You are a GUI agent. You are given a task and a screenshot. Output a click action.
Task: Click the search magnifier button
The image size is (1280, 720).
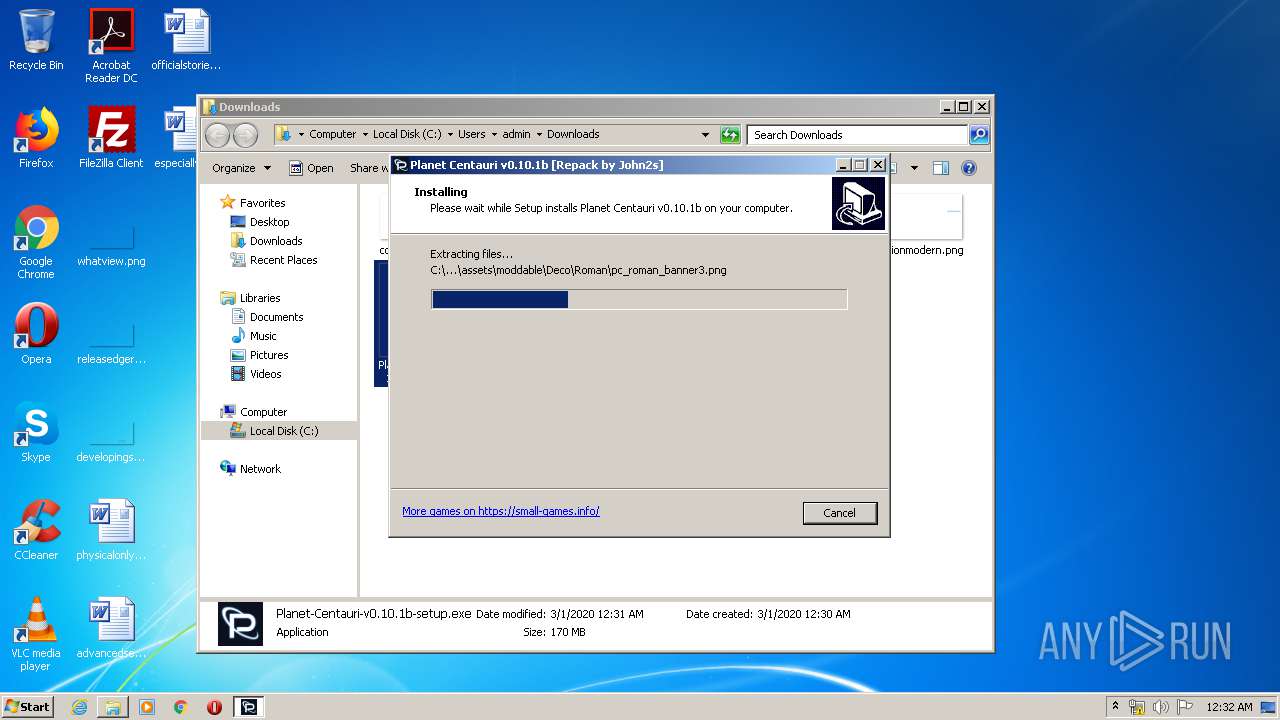(979, 135)
